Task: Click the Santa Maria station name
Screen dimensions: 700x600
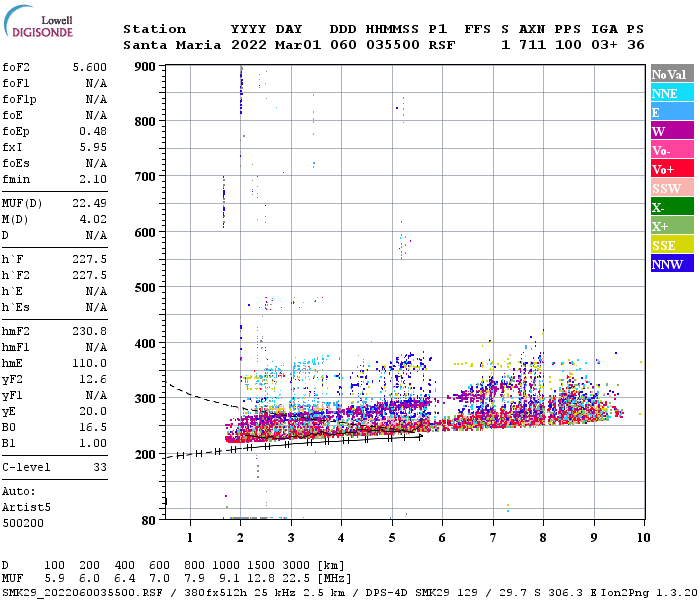Action: [172, 45]
